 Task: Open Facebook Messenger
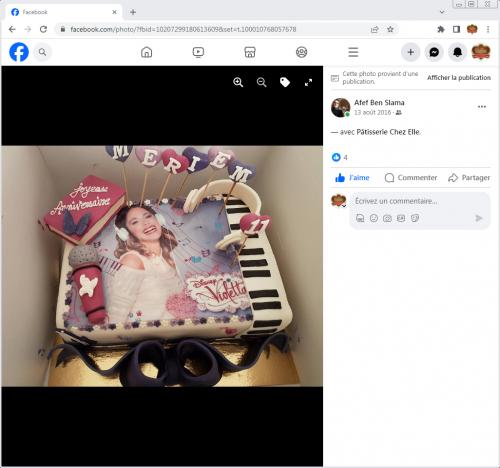click(434, 52)
